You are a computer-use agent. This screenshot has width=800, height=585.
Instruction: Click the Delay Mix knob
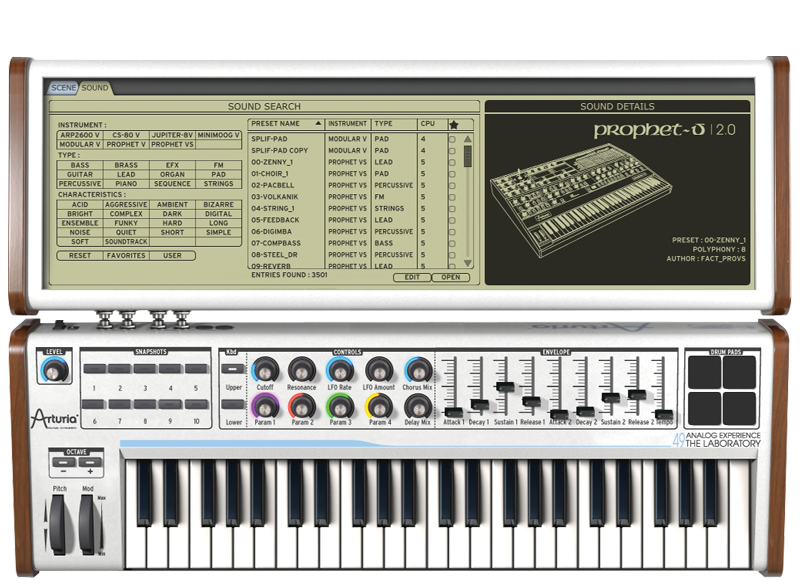417,406
